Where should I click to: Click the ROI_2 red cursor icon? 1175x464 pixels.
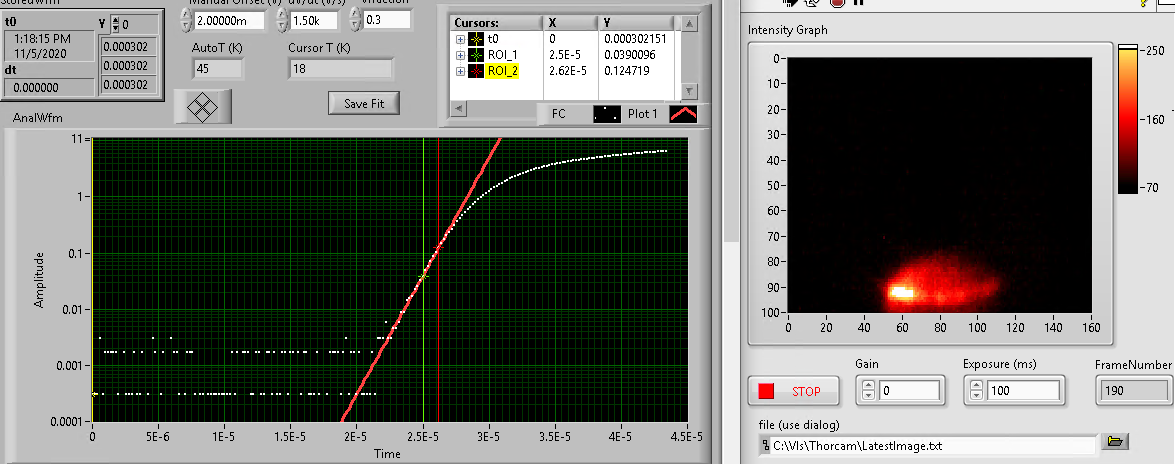pos(477,71)
